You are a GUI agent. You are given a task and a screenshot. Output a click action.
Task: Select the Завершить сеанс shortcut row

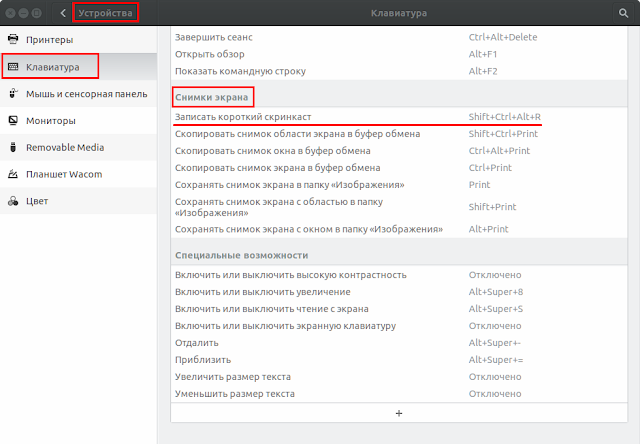[399, 37]
